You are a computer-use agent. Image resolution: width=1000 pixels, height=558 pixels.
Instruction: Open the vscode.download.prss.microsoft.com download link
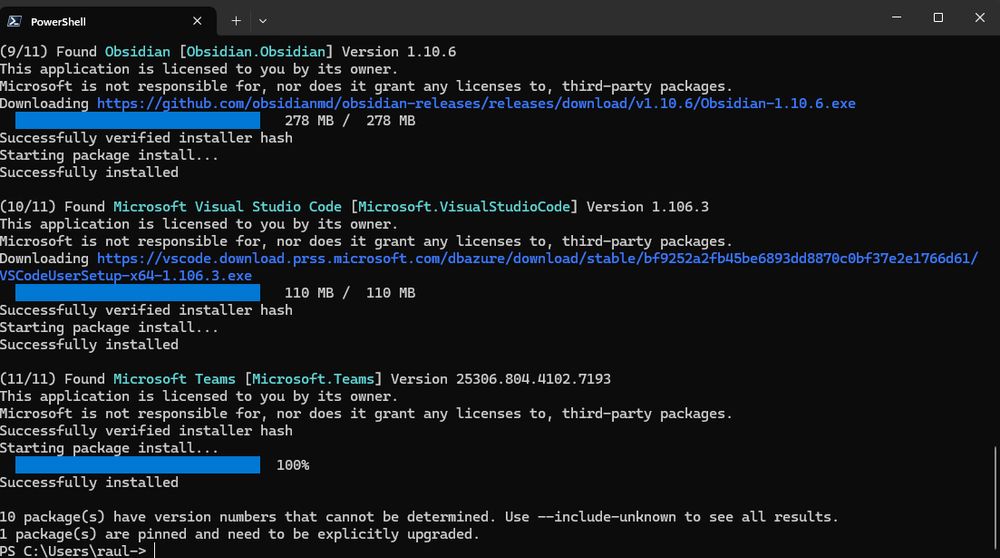point(538,258)
